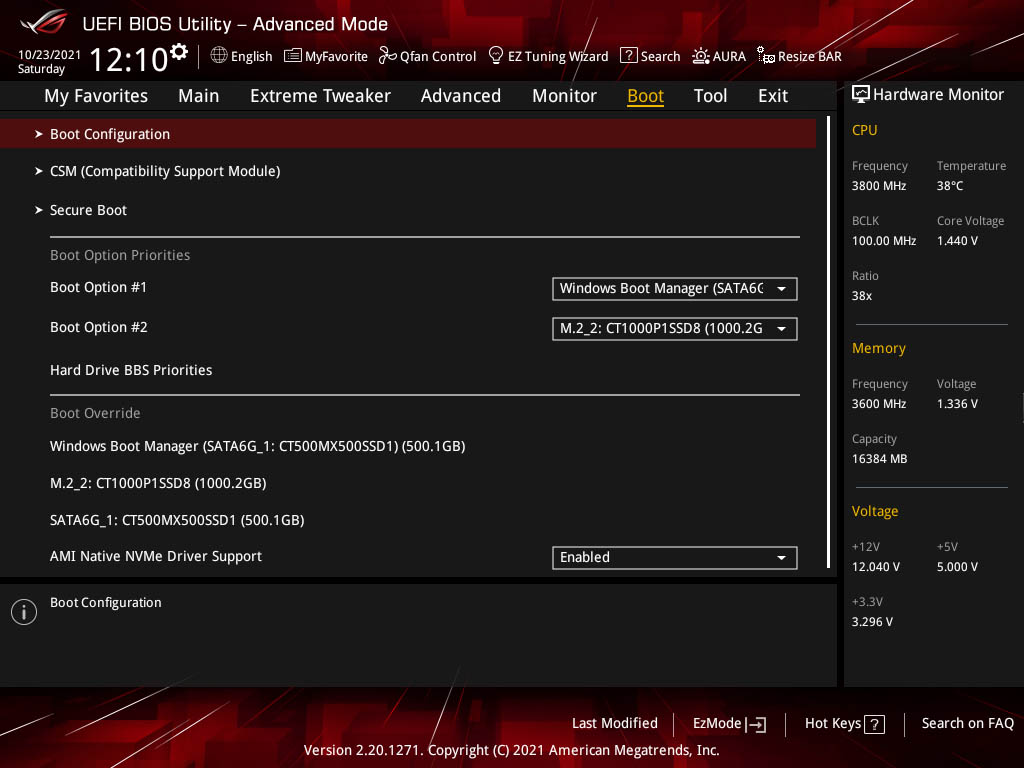This screenshot has height=768, width=1024.
Task: Open the Monitor tab
Action: (x=564, y=96)
